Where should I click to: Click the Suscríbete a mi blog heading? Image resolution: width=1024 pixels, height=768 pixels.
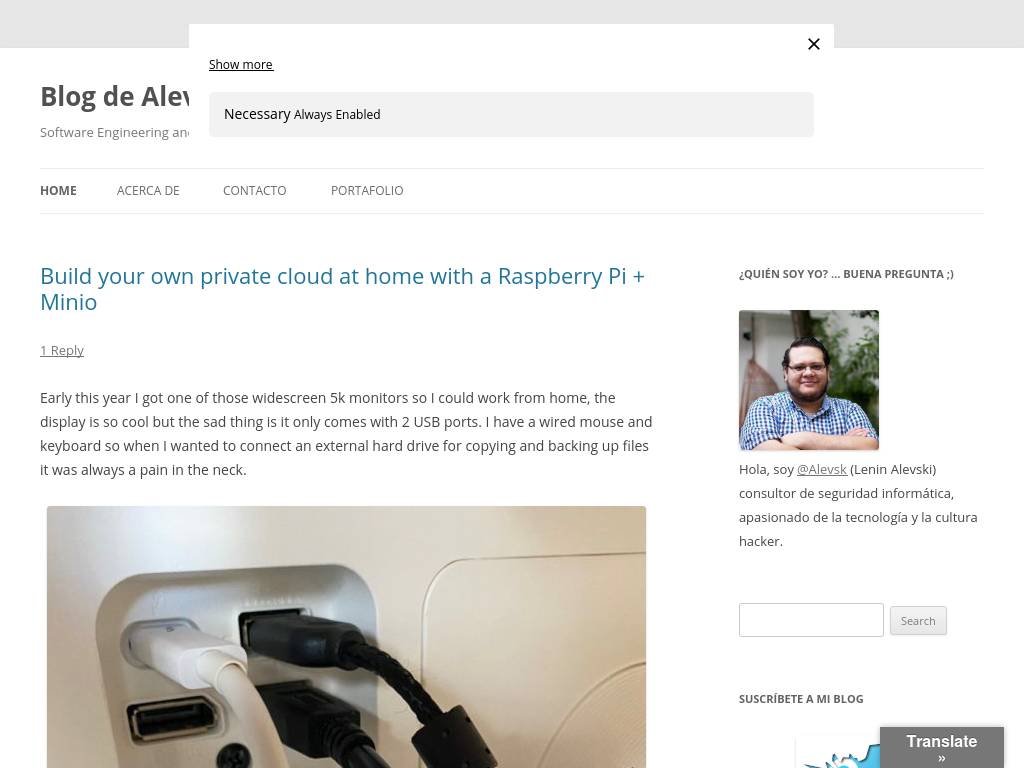(801, 699)
